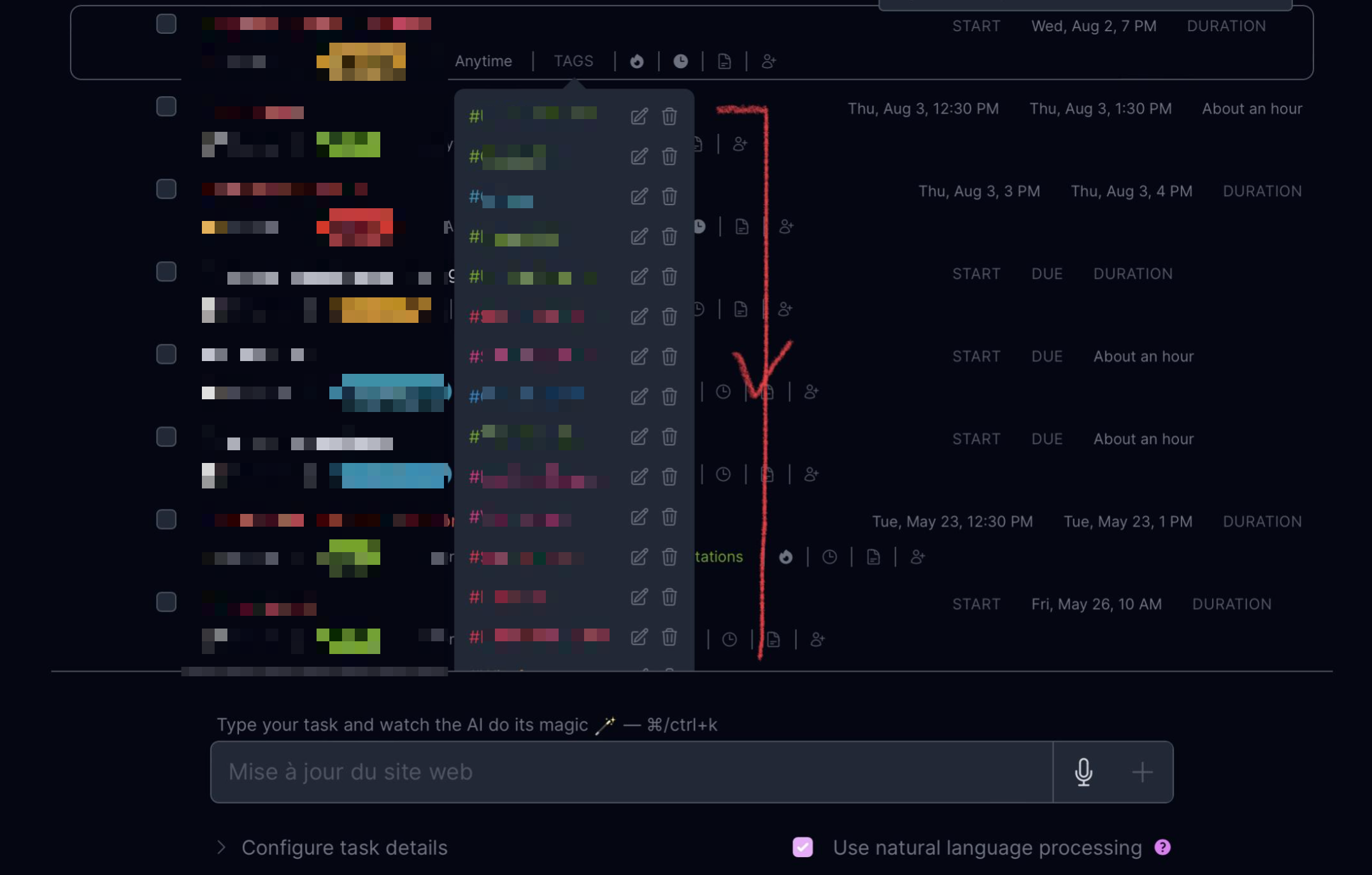1372x875 pixels.
Task: Check the task starting Thu, Aug 3, 12:30 PM
Action: (x=166, y=106)
